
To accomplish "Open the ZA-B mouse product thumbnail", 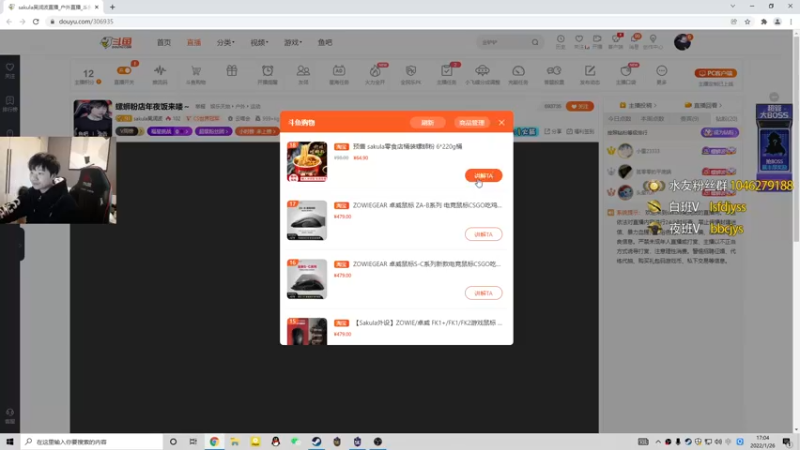I will [x=307, y=220].
